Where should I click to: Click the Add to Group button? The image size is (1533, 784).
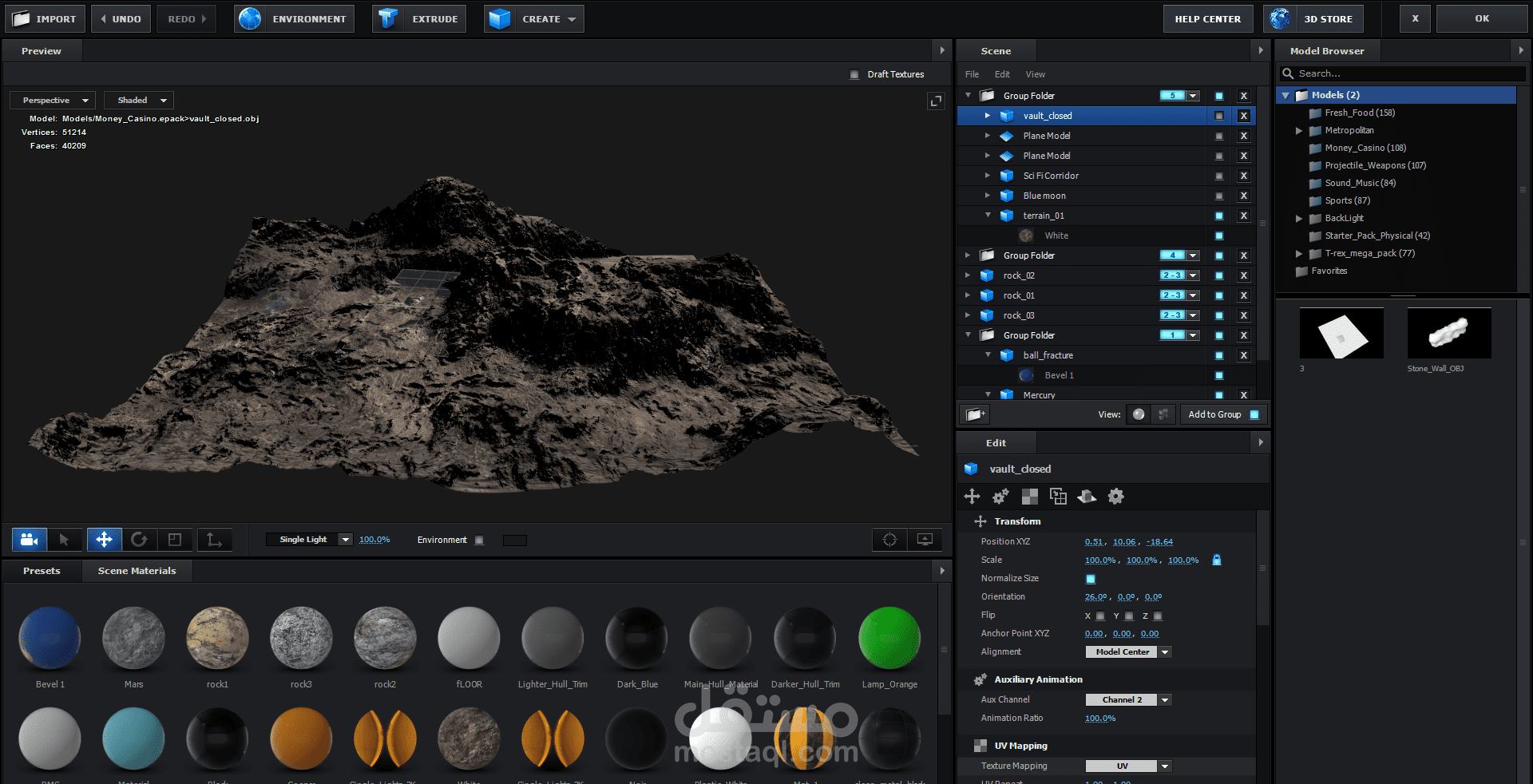[1214, 414]
